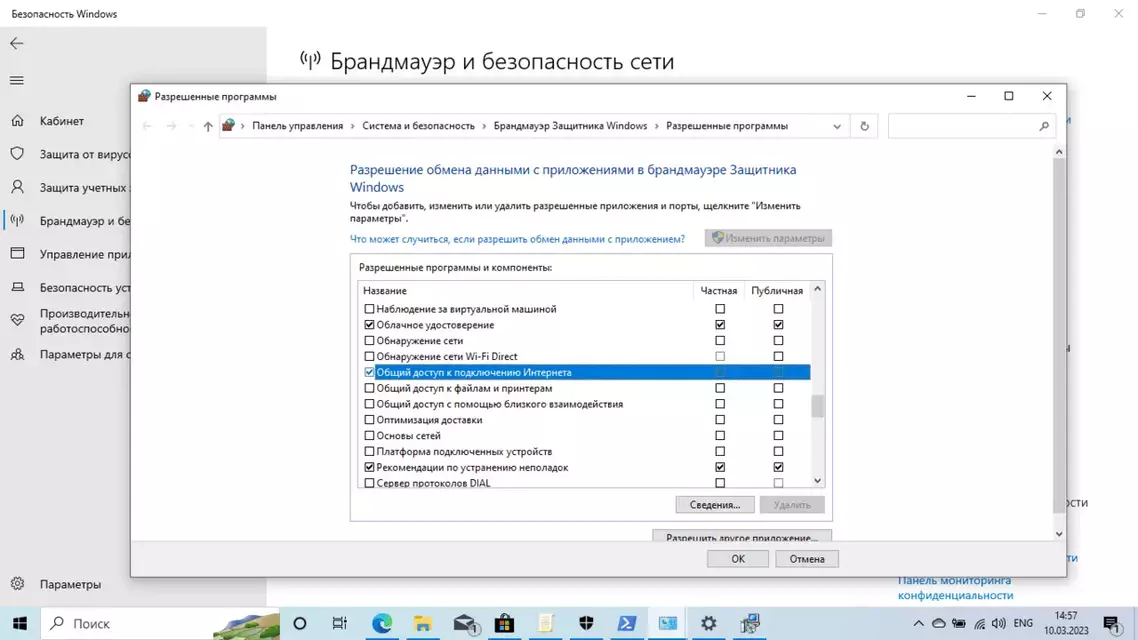Click the Control Panel icon in address bar
Image resolution: width=1138 pixels, height=640 pixels.
pos(228,126)
